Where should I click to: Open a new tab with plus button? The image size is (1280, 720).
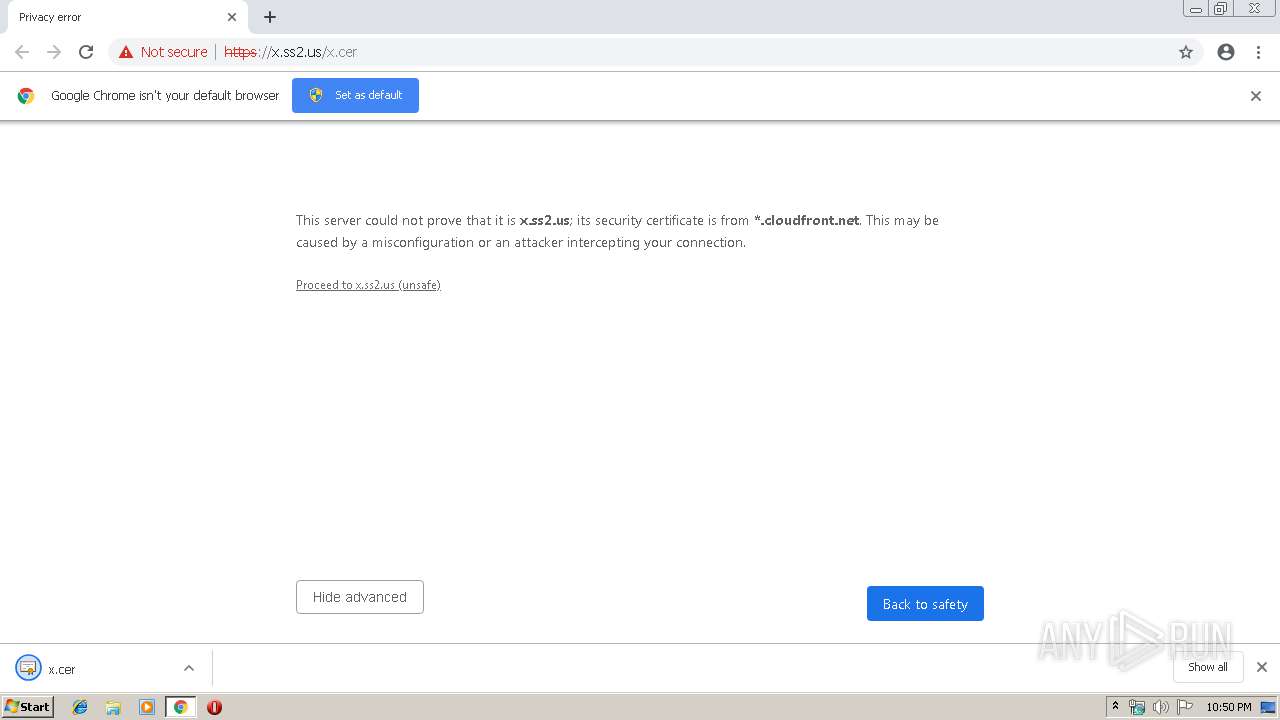tap(270, 17)
